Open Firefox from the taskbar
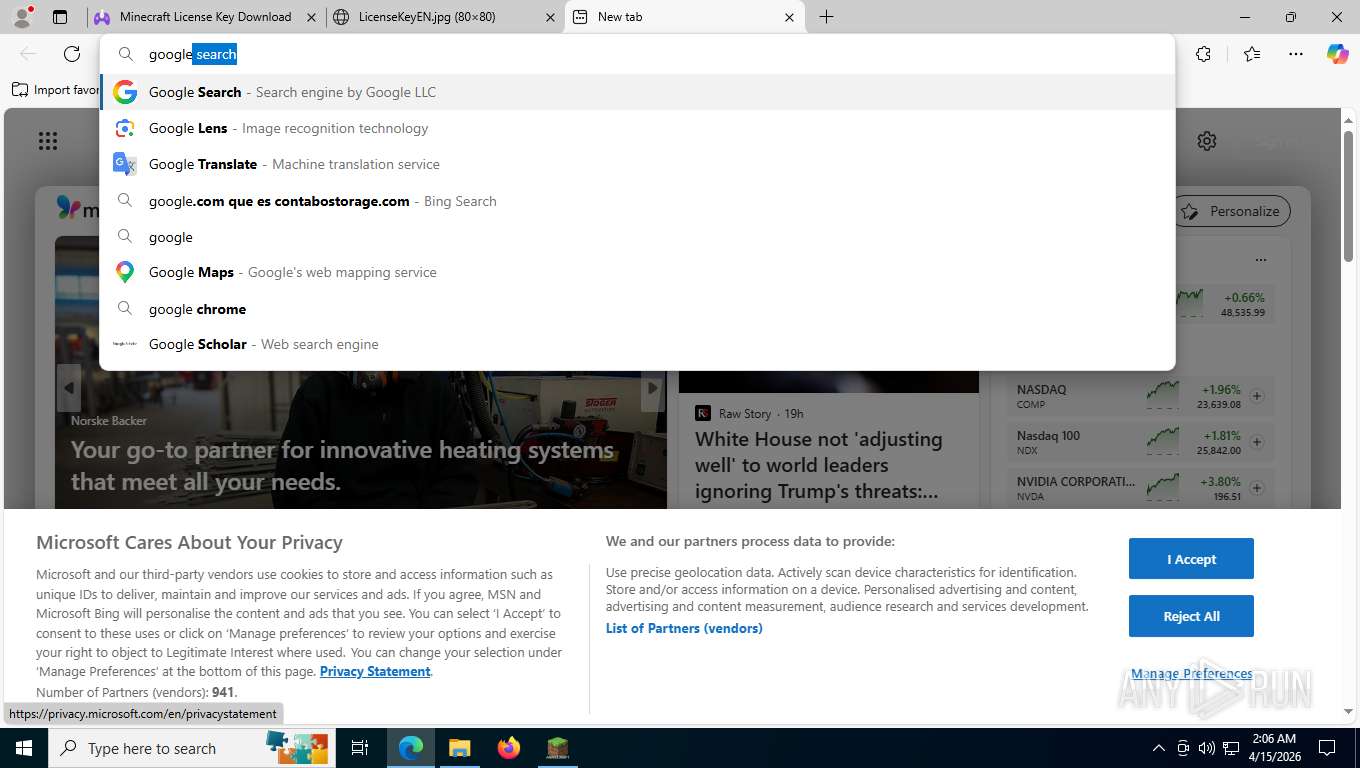 (x=509, y=748)
